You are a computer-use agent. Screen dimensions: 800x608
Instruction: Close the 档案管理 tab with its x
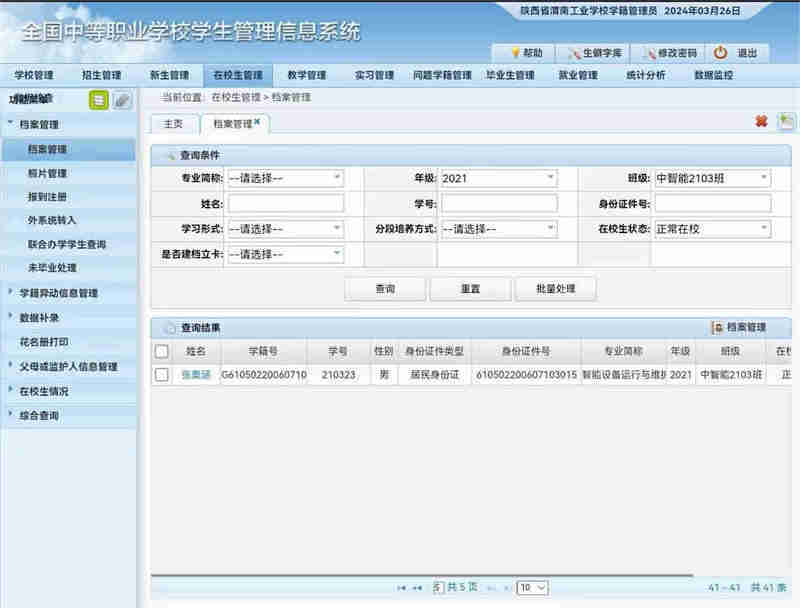(257, 121)
